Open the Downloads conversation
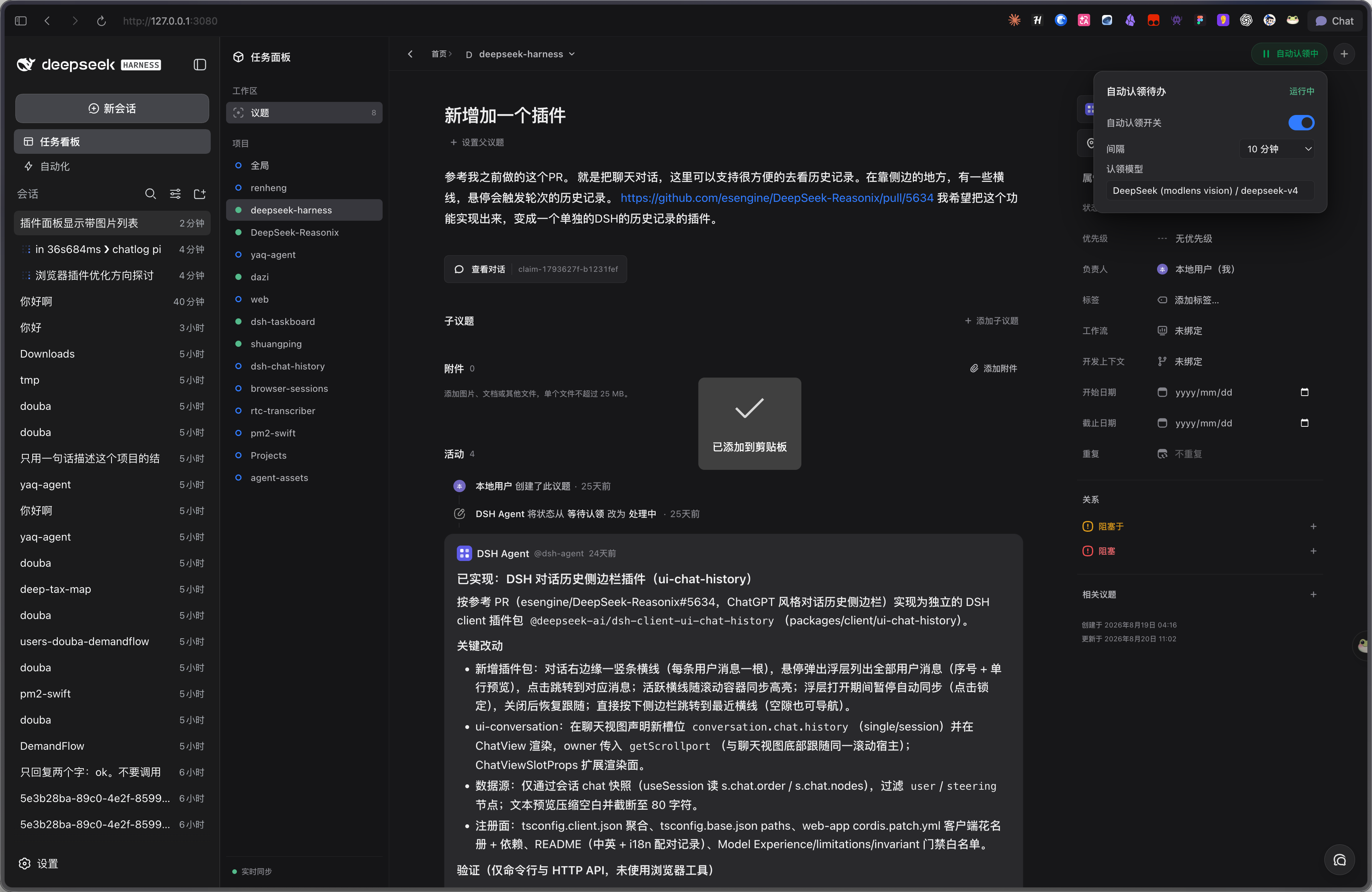The width and height of the screenshot is (1372, 892). 112,354
